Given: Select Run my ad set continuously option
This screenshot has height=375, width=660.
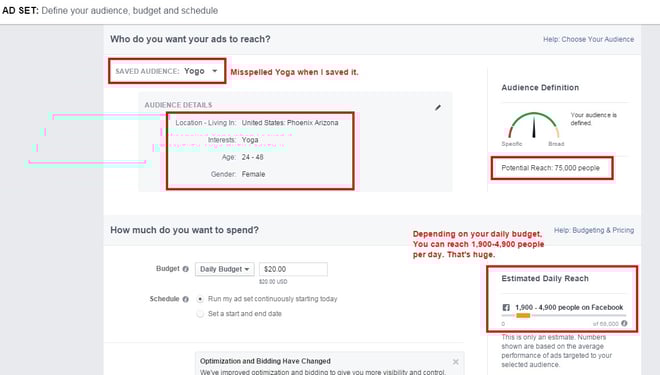Looking at the screenshot, I should [200, 299].
